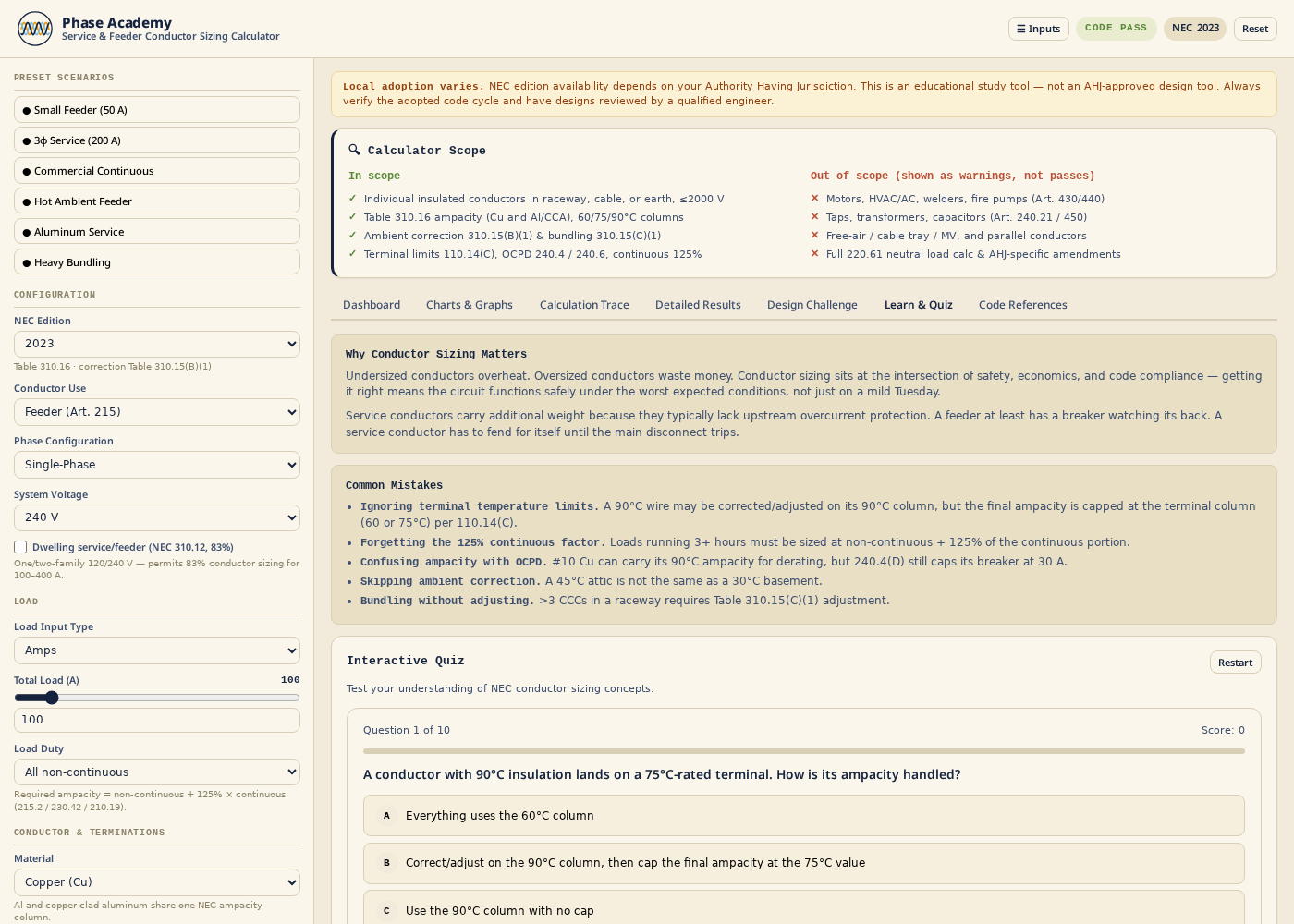Open the NEC Edition dropdown
The image size is (1294, 924).
[157, 344]
